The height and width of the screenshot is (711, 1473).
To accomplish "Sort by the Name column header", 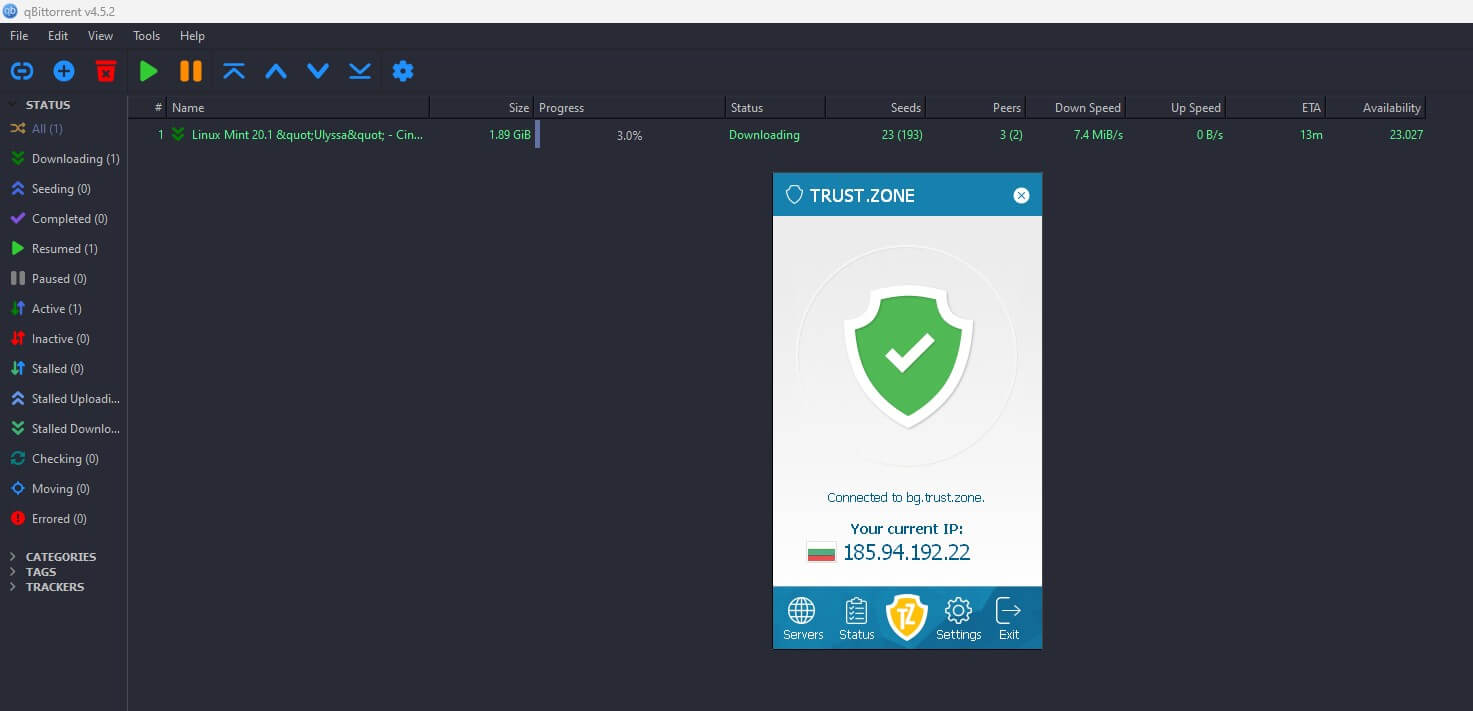I will point(298,108).
